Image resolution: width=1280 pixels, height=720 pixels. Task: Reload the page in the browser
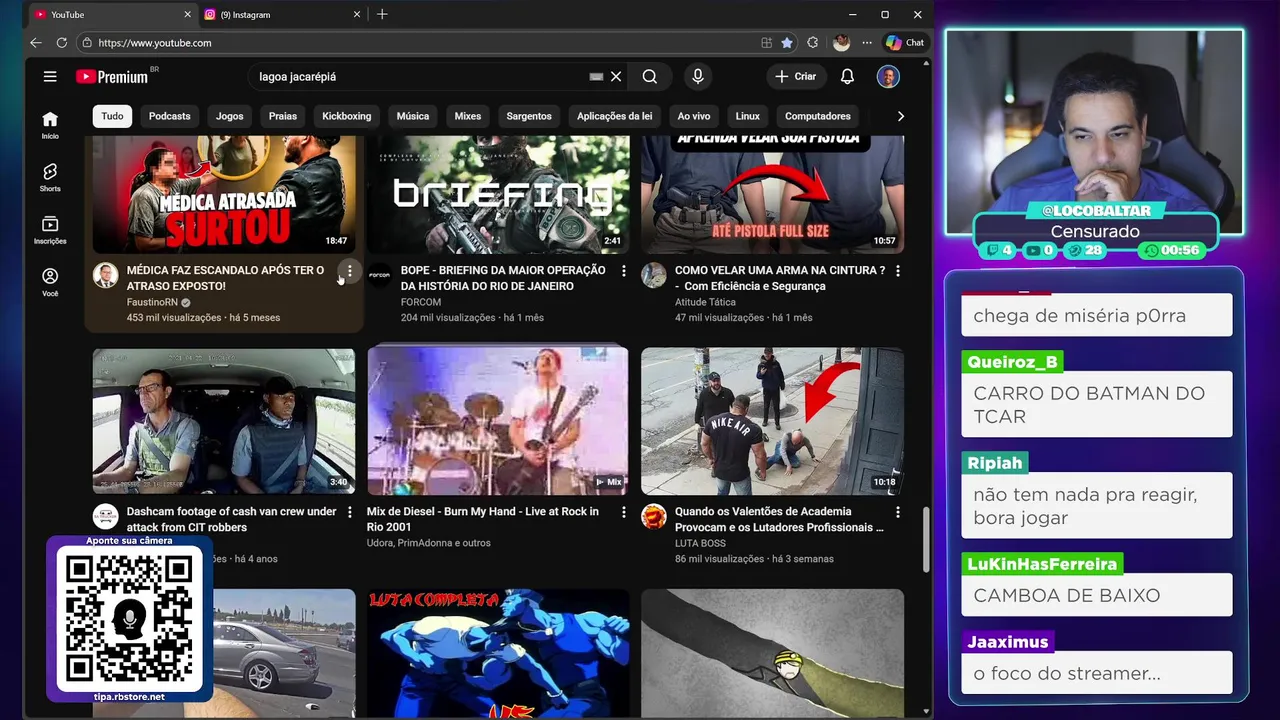[x=62, y=43]
